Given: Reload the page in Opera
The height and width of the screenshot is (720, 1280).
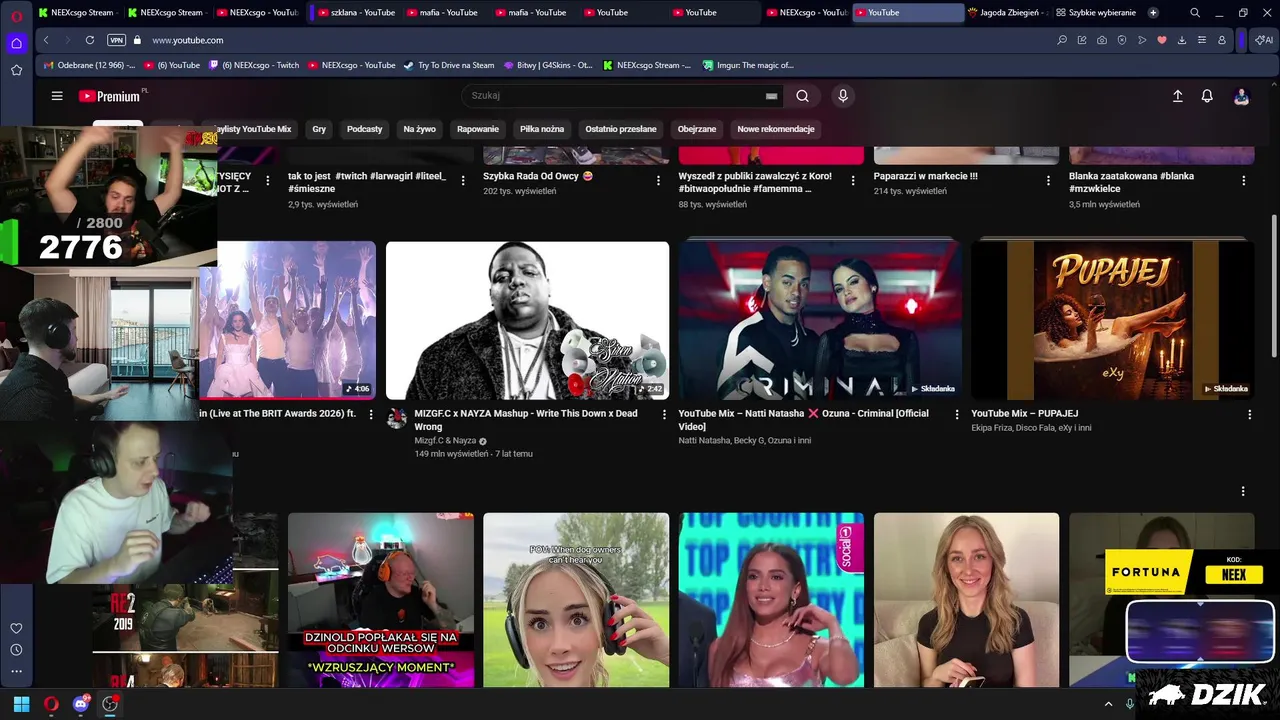Looking at the screenshot, I should pyautogui.click(x=90, y=40).
